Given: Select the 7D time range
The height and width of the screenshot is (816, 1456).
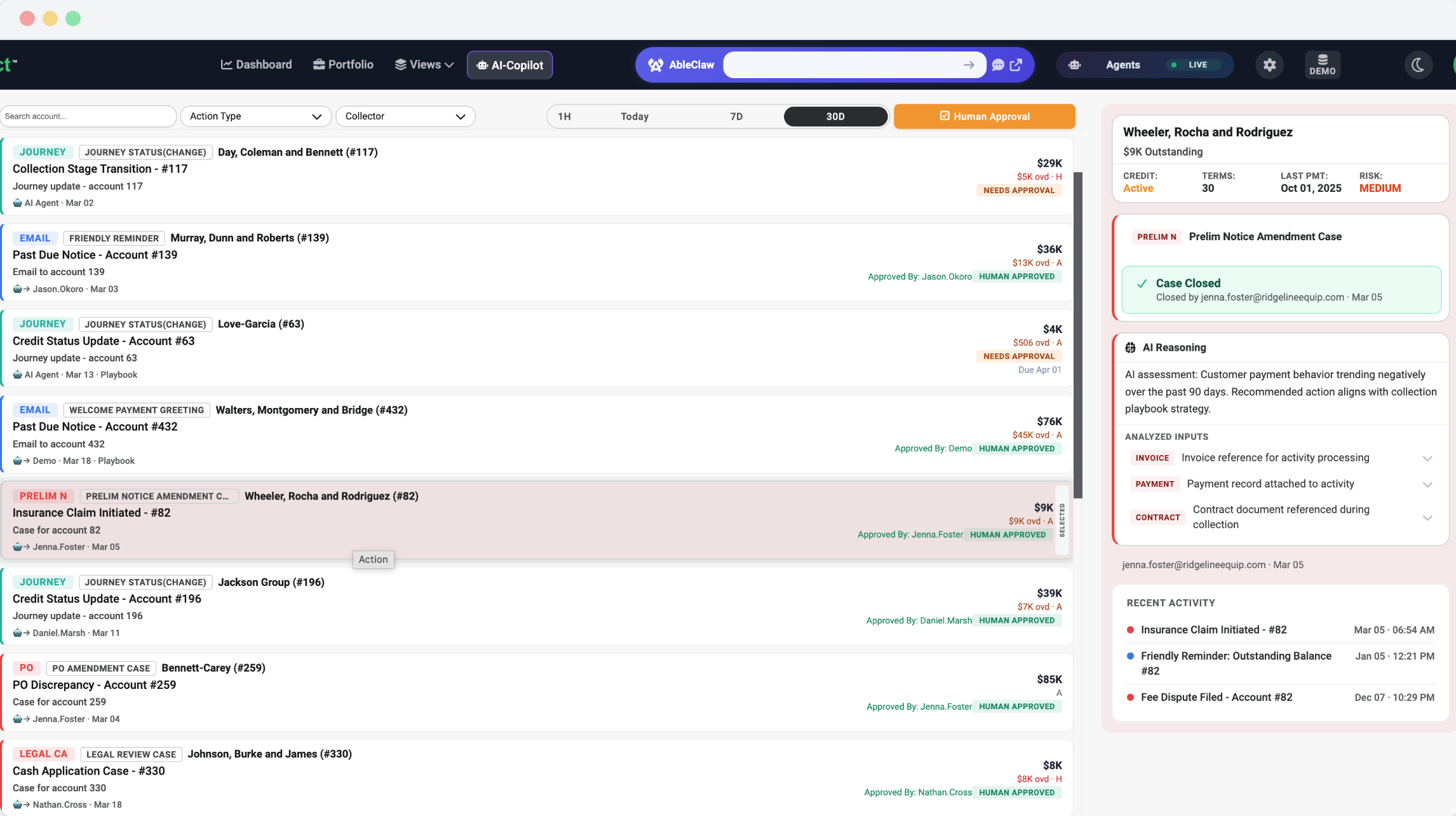Looking at the screenshot, I should (736, 116).
